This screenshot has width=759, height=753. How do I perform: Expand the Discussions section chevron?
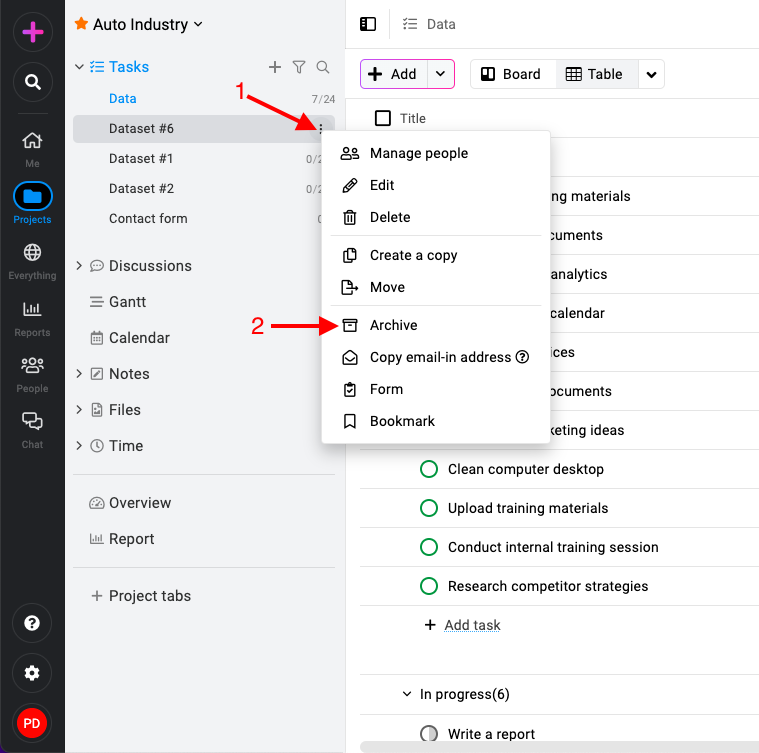click(79, 266)
